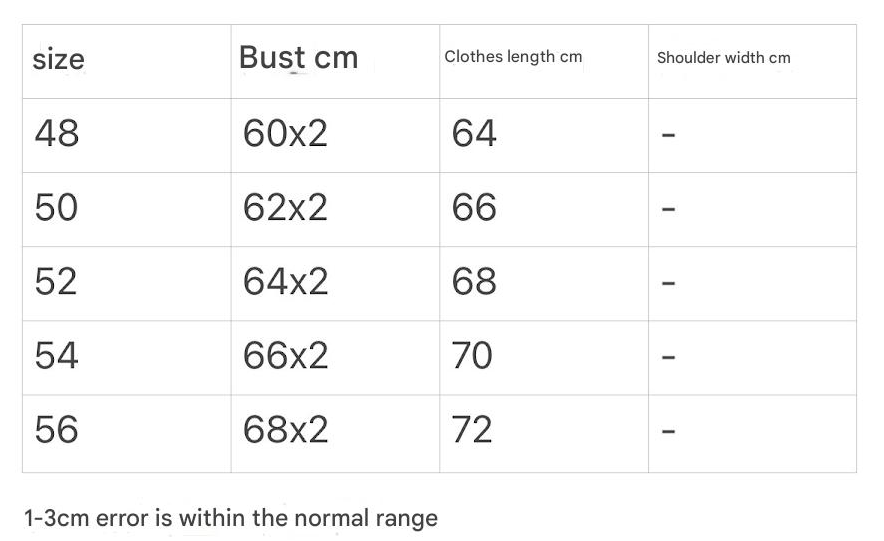Click clothes length value 64
Image resolution: width=884 pixels, height=541 pixels.
pos(474,133)
